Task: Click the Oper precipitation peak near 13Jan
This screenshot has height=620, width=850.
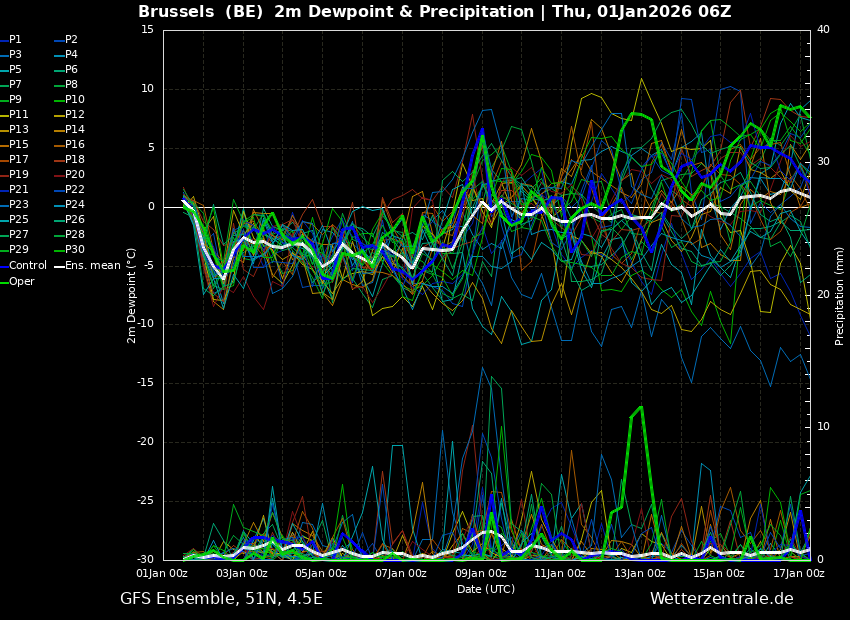Action: coord(641,407)
